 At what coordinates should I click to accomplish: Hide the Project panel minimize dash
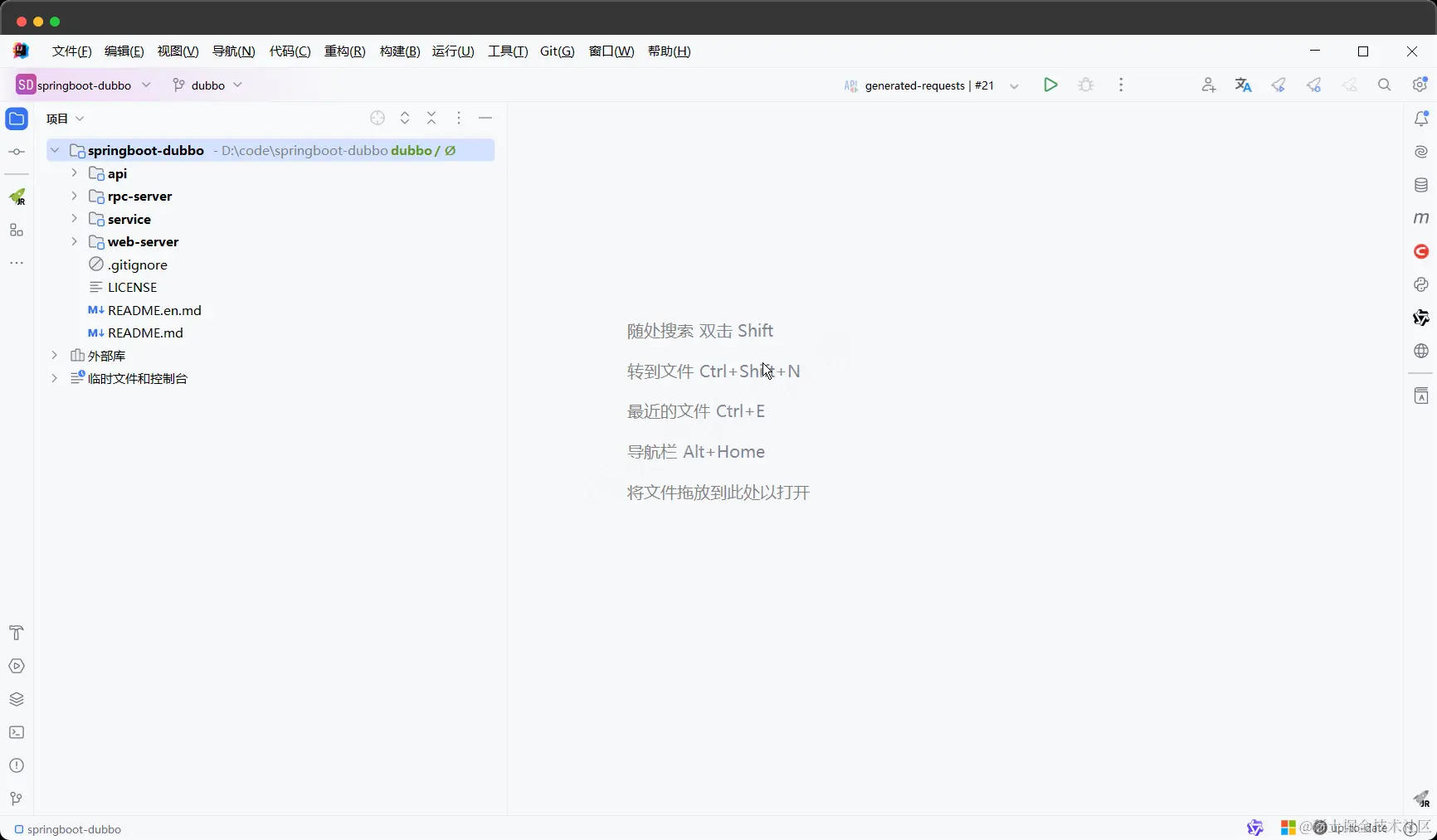click(x=485, y=118)
